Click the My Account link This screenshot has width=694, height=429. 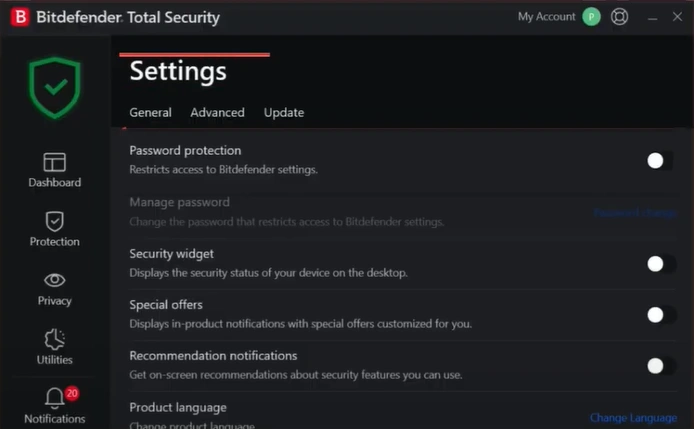(x=546, y=17)
